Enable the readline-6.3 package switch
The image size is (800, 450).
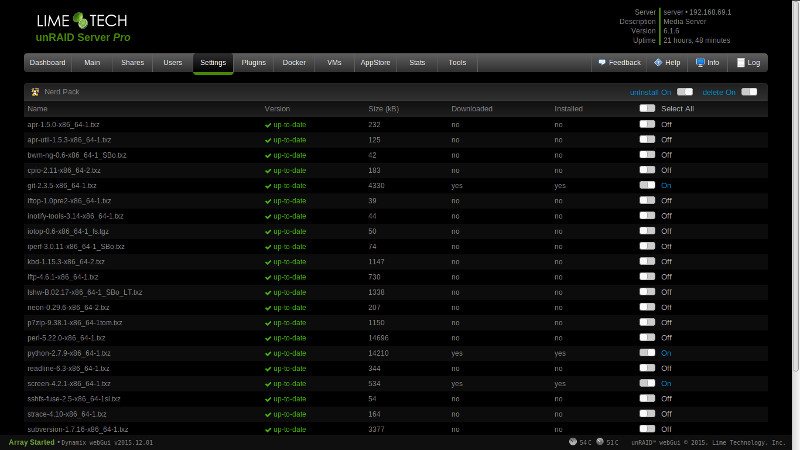pyautogui.click(x=647, y=368)
